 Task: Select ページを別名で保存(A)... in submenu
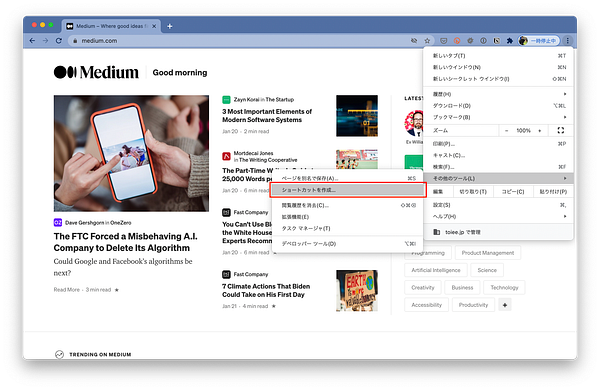click(347, 178)
